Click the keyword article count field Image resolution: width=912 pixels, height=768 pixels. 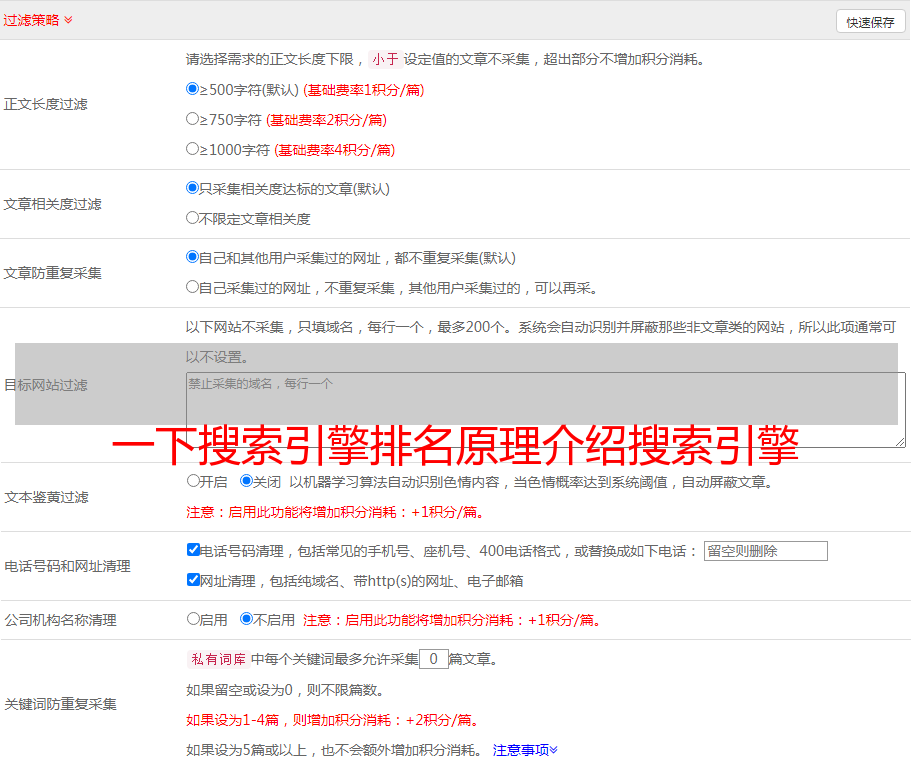click(x=433, y=659)
